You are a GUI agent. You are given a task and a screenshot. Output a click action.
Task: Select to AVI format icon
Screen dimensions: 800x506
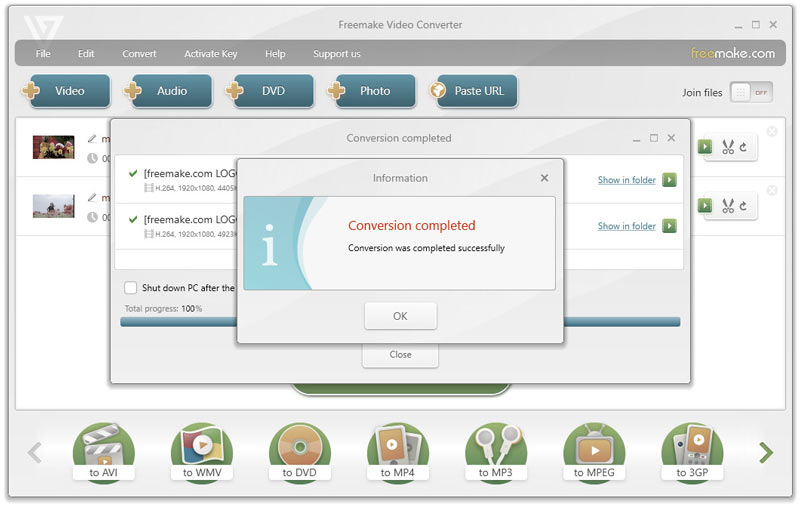click(104, 452)
